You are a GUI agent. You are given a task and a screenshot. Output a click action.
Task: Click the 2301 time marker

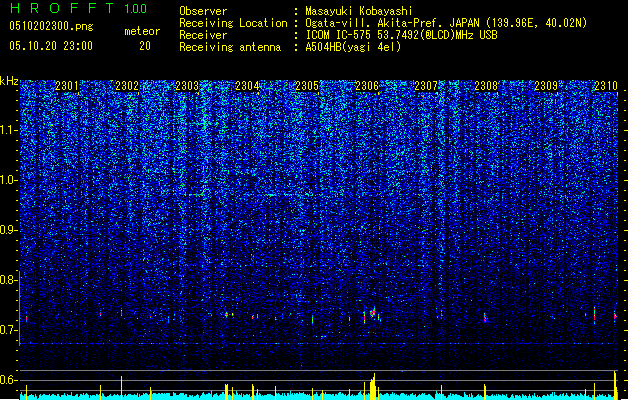pos(67,86)
